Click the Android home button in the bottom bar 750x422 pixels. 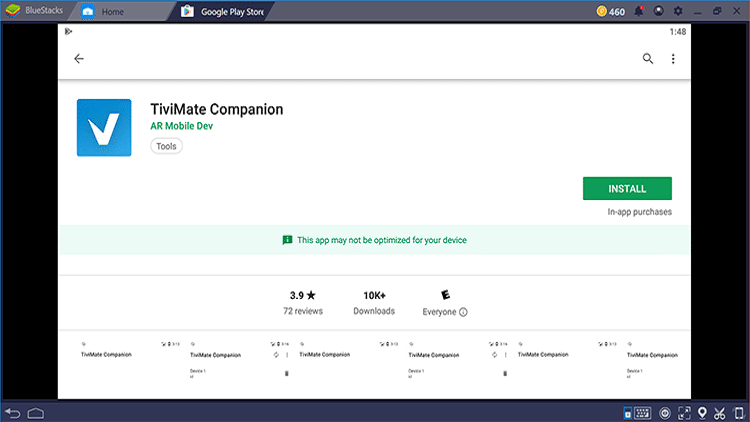click(x=35, y=413)
